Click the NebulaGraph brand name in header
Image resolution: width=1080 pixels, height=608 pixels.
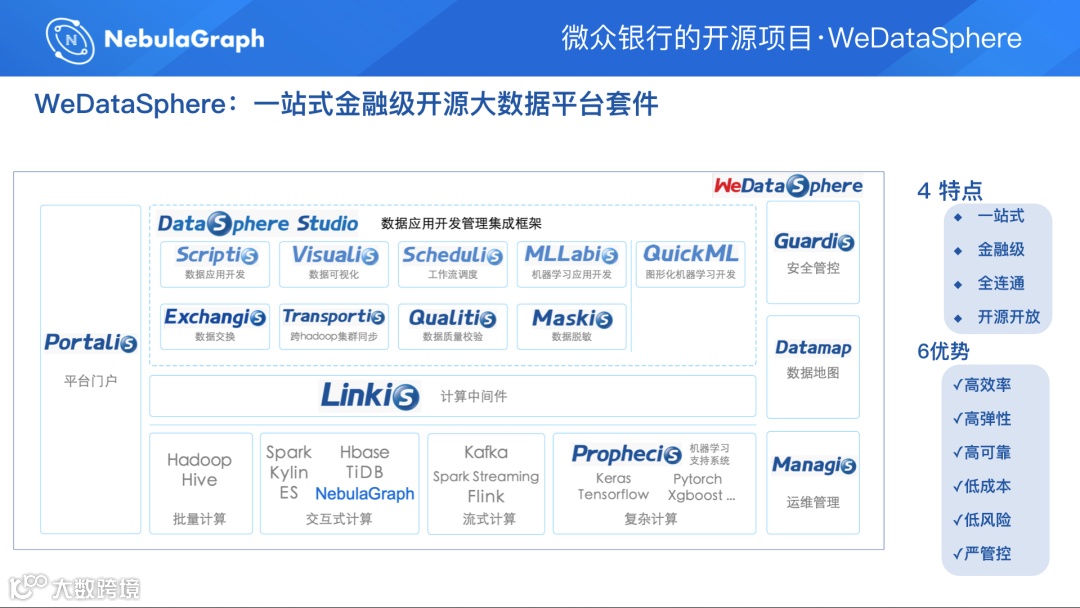pos(184,39)
